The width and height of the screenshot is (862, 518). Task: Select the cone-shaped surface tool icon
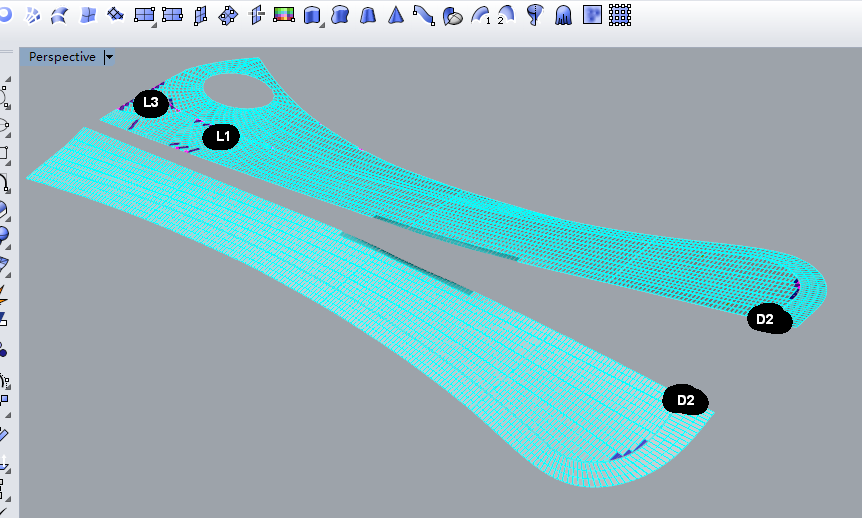click(x=397, y=15)
